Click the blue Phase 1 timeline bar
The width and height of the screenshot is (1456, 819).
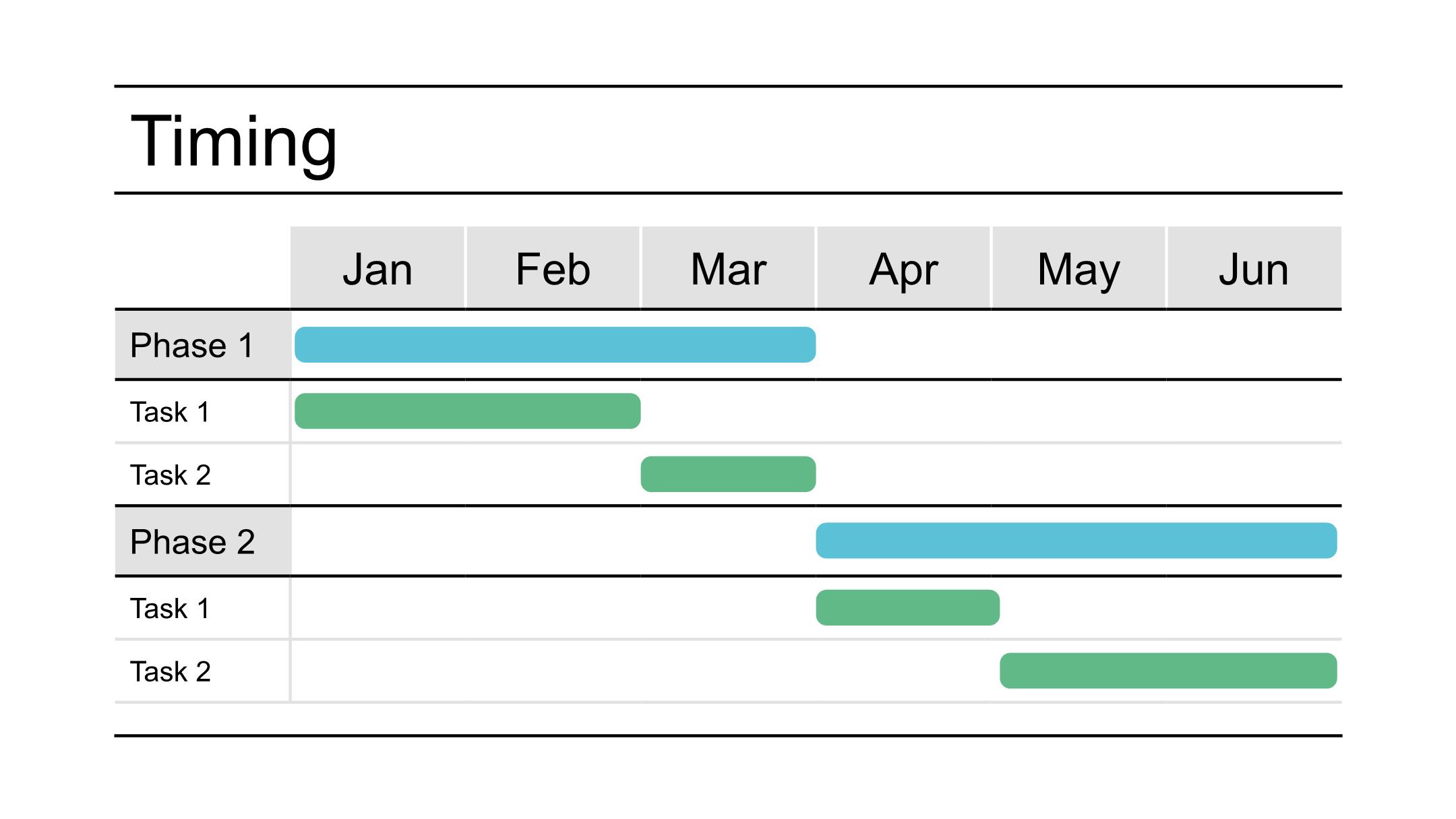coord(555,344)
